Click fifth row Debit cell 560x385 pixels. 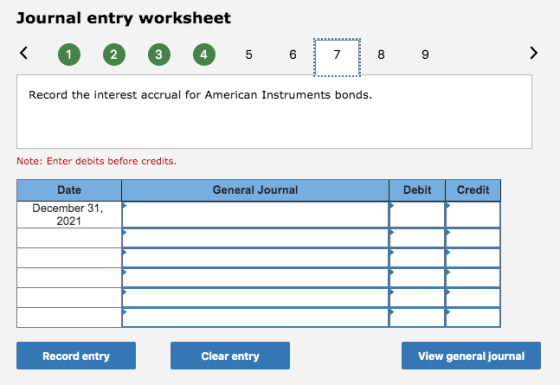(x=417, y=298)
